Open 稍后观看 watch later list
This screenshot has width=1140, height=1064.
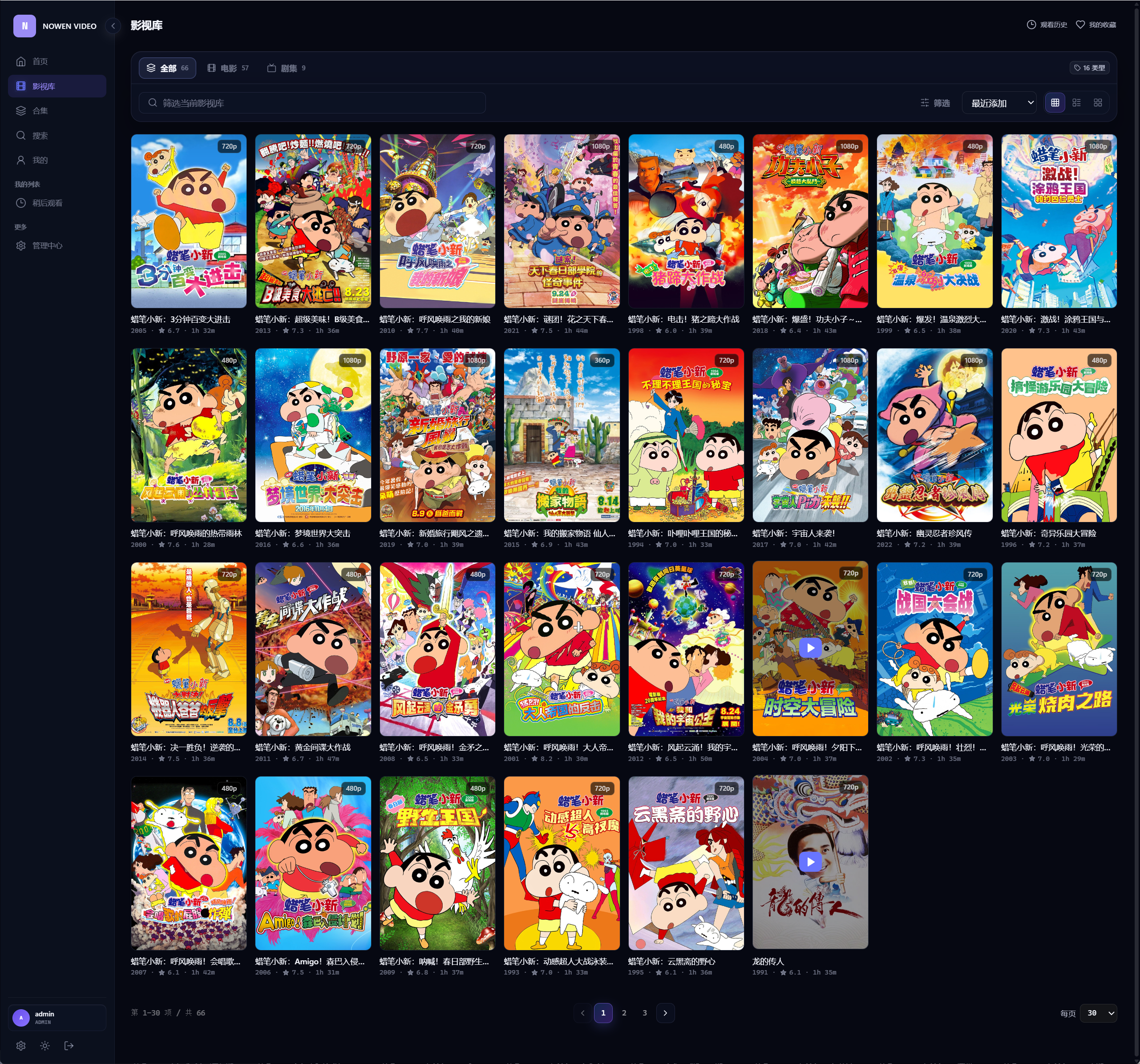click(57, 203)
